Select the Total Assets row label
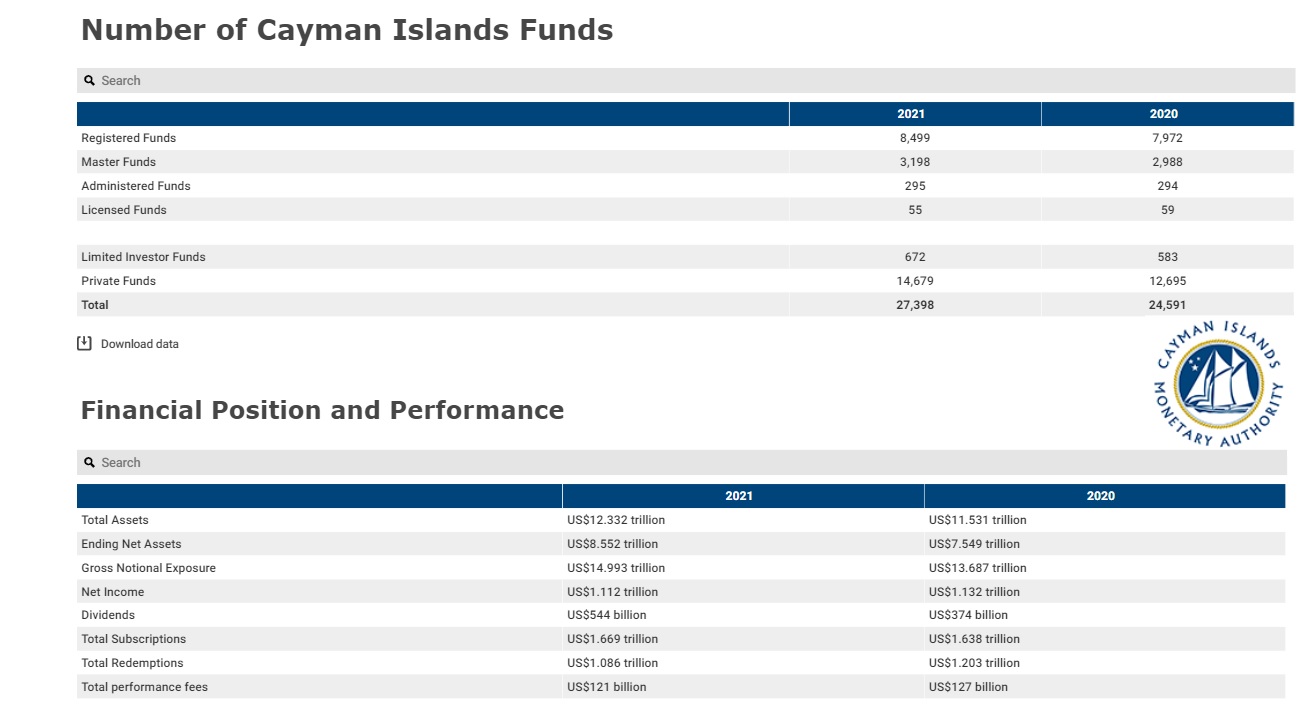This screenshot has width=1311, height=722. (x=115, y=520)
